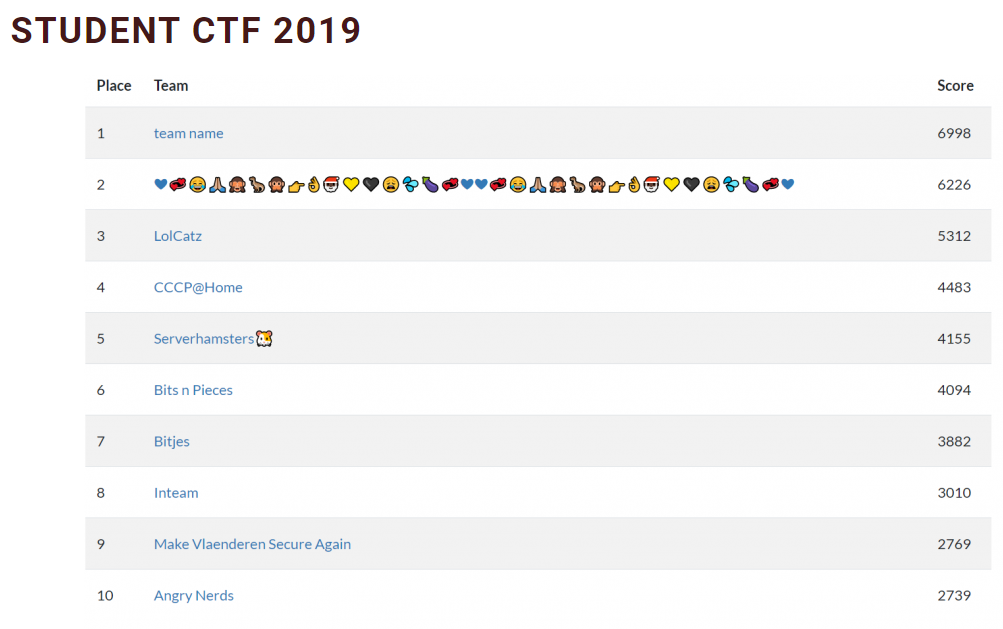1003x629 pixels.
Task: Click the score 4155 for Serverhamsters
Action: [x=954, y=339]
